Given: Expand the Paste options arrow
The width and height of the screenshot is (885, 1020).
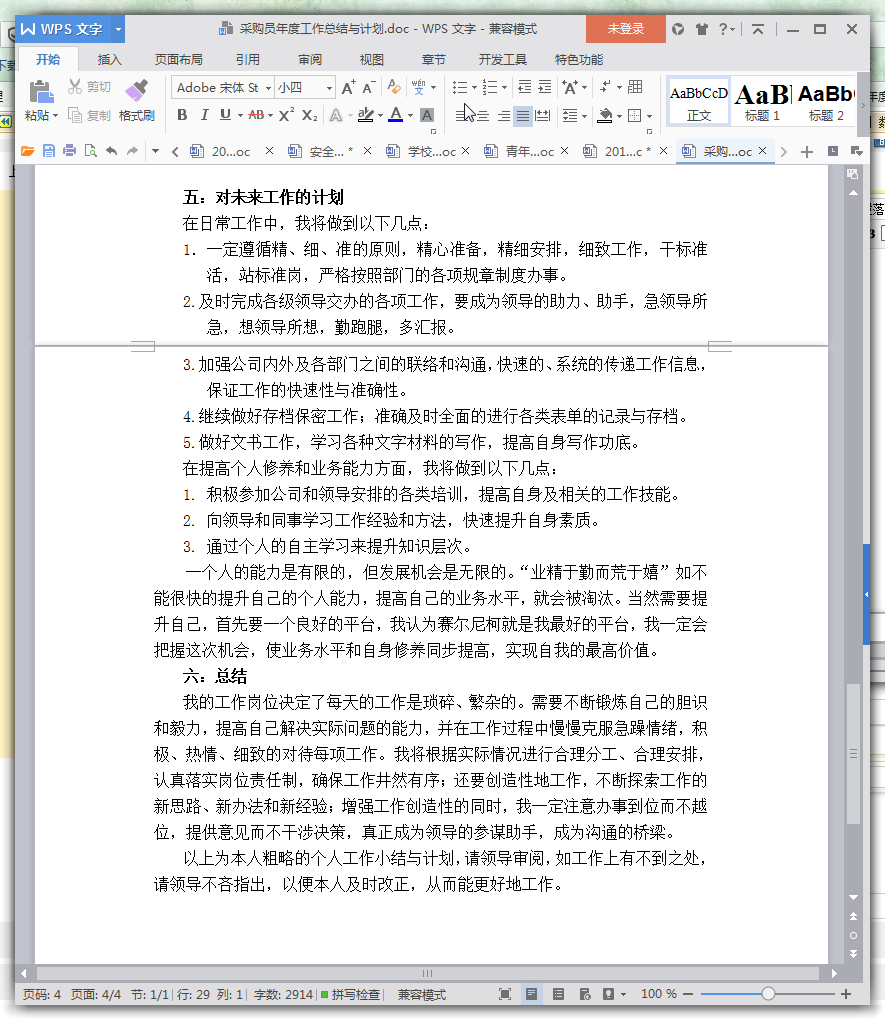Looking at the screenshot, I should pos(55,116).
